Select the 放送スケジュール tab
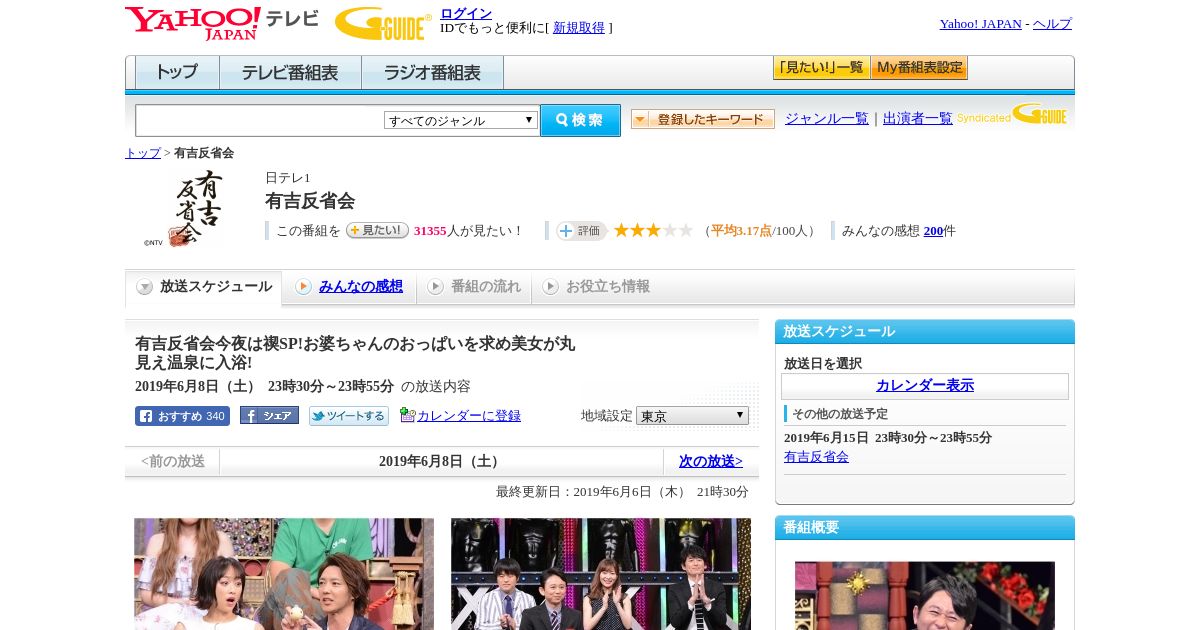 pyautogui.click(x=204, y=287)
